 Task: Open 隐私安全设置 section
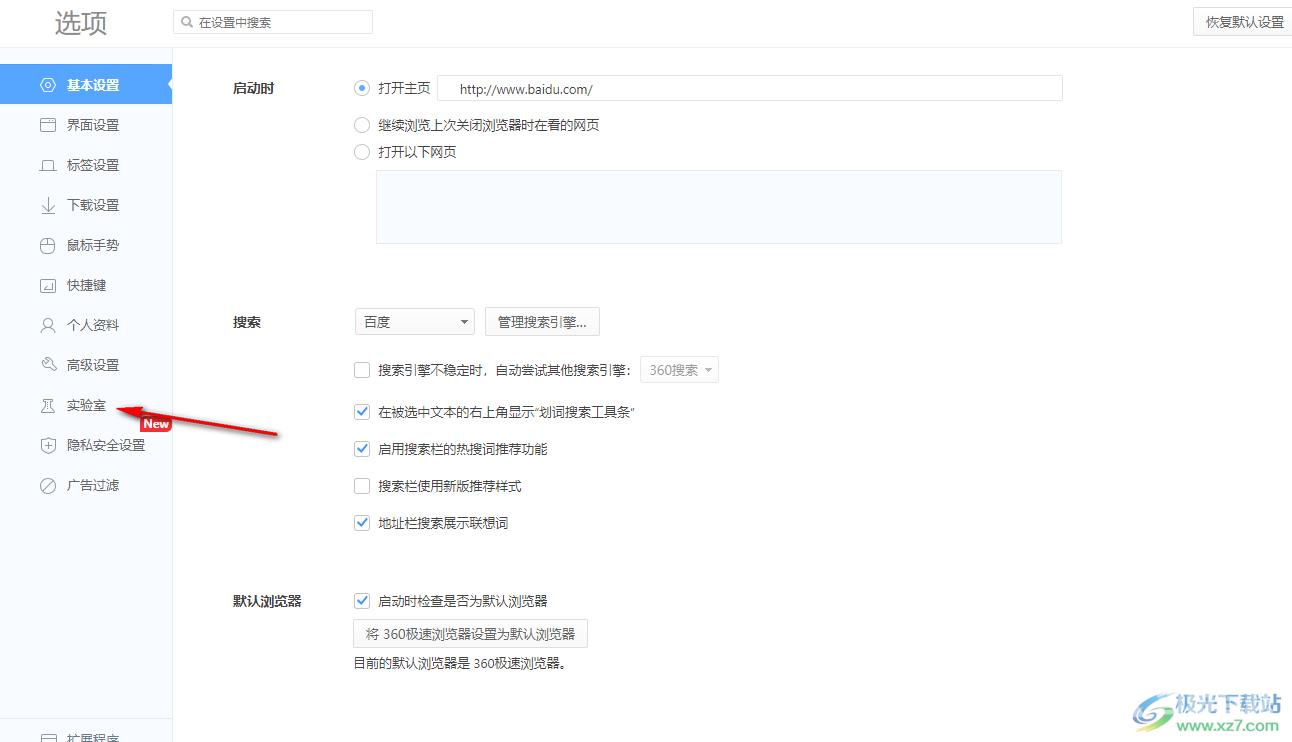[x=86, y=445]
